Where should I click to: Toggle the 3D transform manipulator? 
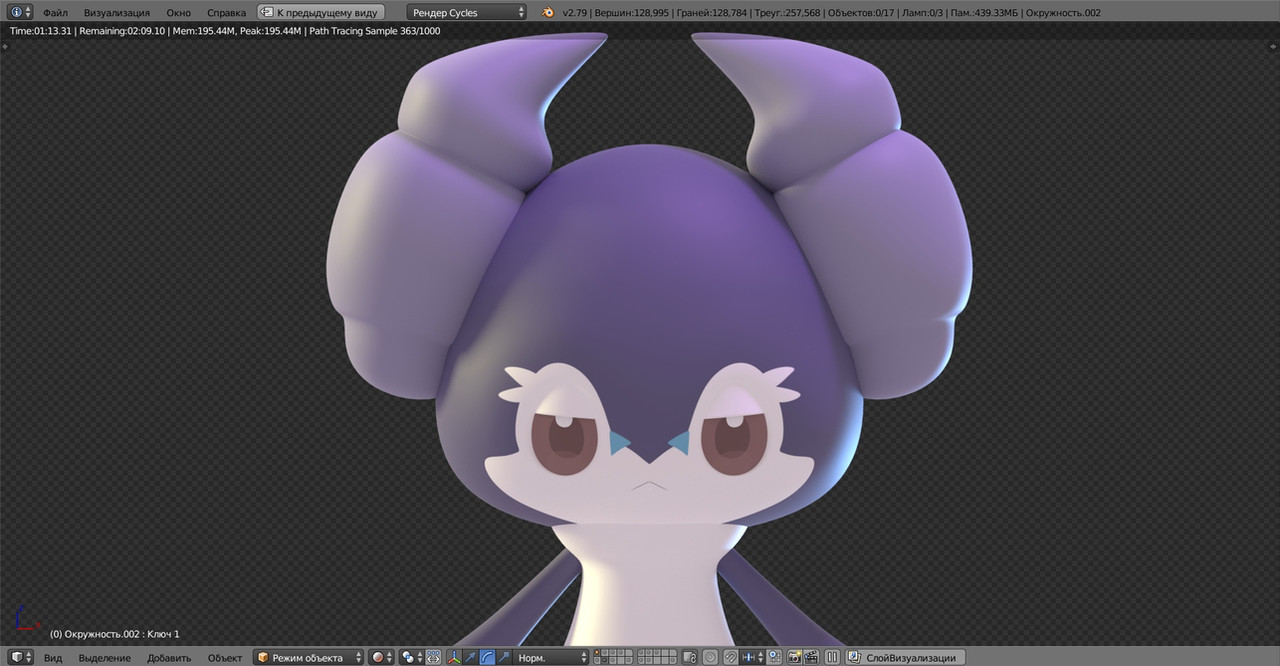click(455, 657)
